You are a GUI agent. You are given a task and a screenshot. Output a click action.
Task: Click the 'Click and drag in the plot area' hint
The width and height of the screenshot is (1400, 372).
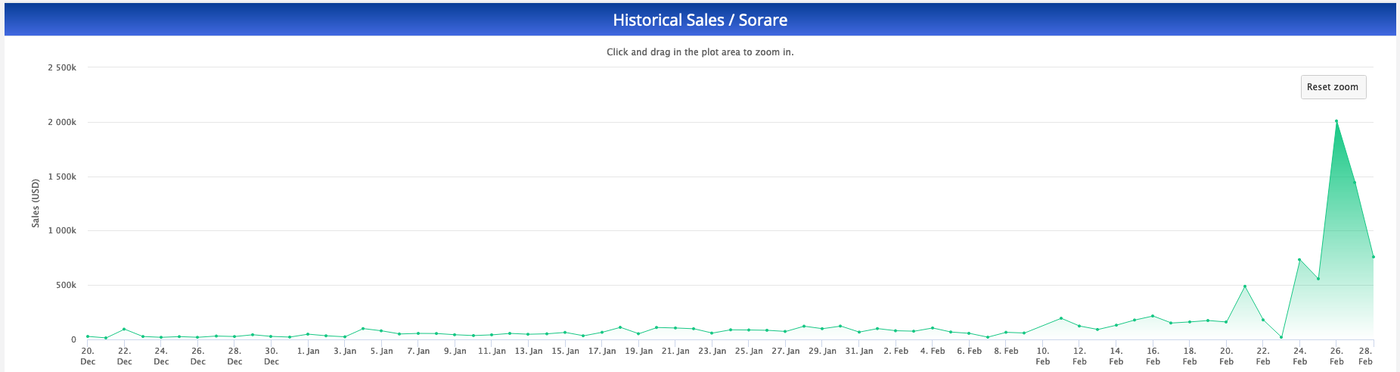coord(700,52)
